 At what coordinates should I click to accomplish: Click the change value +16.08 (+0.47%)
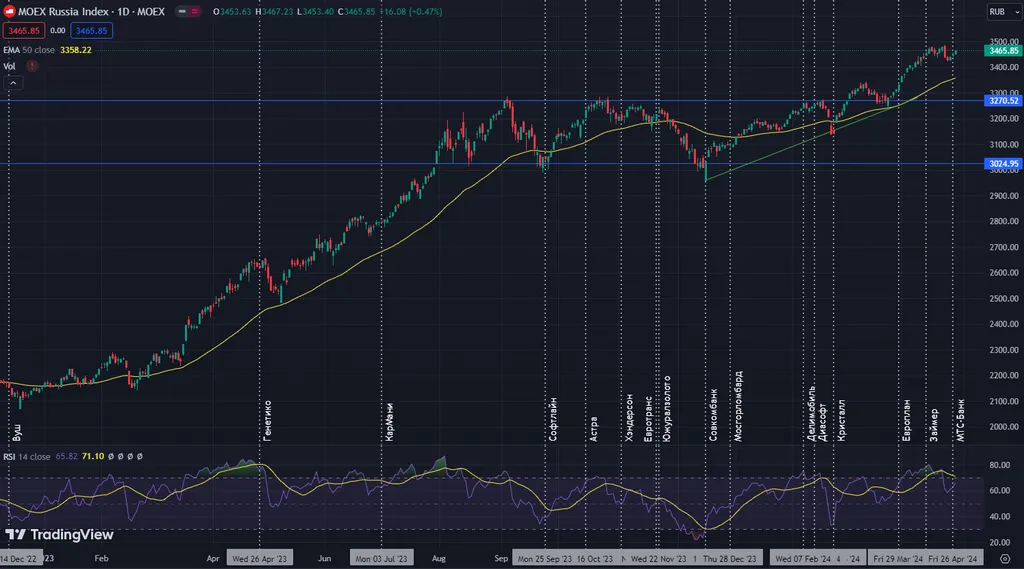tap(412, 12)
